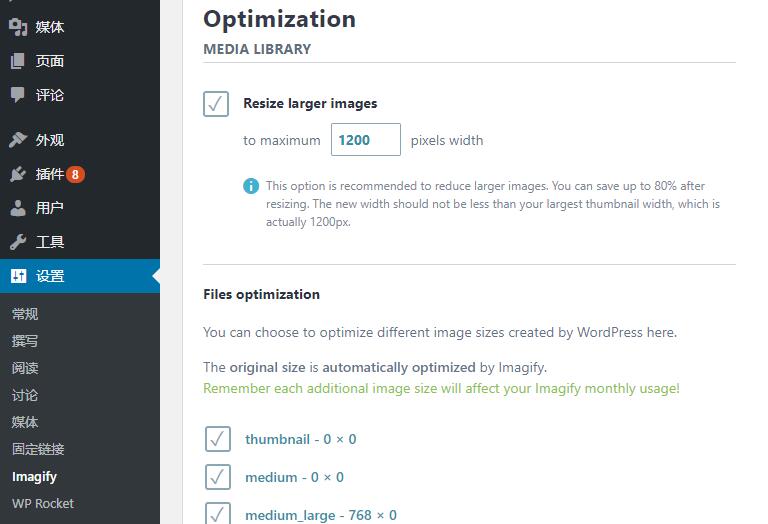The width and height of the screenshot is (768, 524).
Task: Click the 页面 pages icon
Action: click(x=18, y=61)
